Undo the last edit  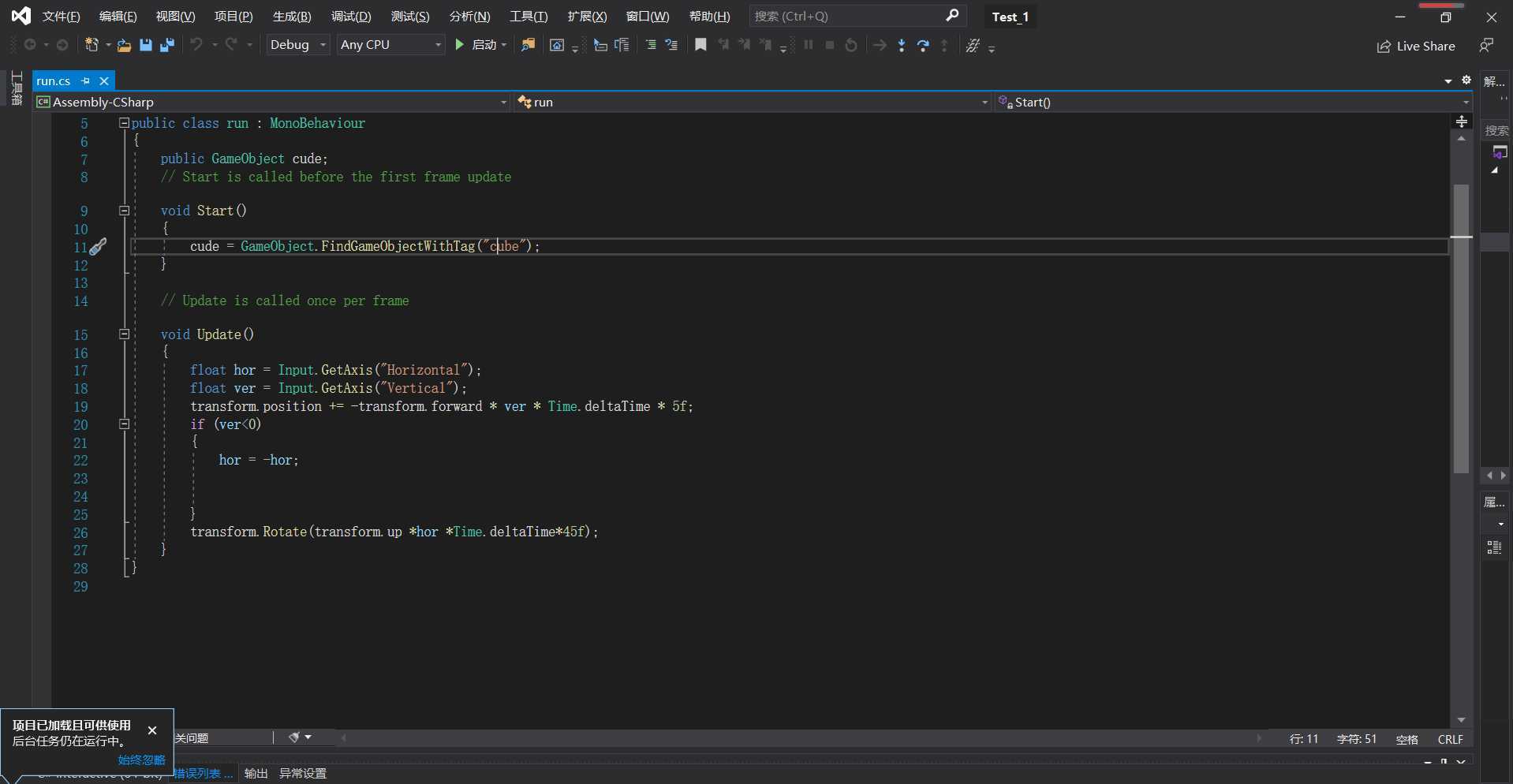tap(196, 45)
